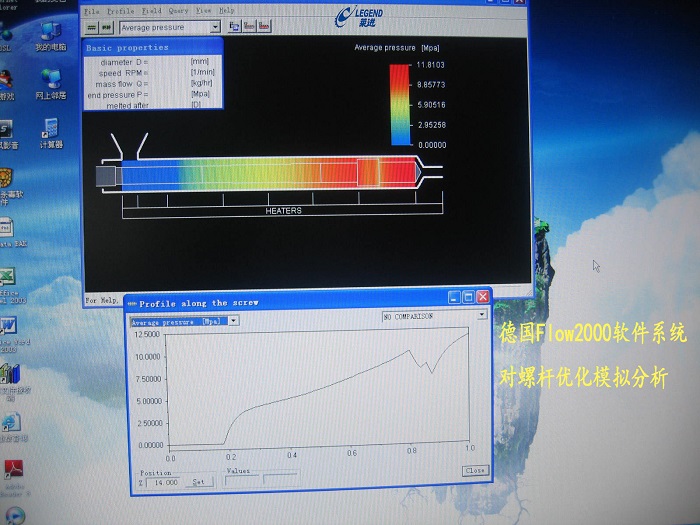Open the 计算器 desktop icon
The image size is (700, 525).
click(x=51, y=133)
